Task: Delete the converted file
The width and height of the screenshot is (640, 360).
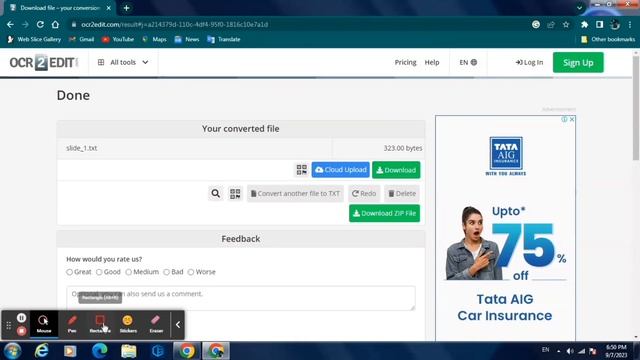Action: 402,193
